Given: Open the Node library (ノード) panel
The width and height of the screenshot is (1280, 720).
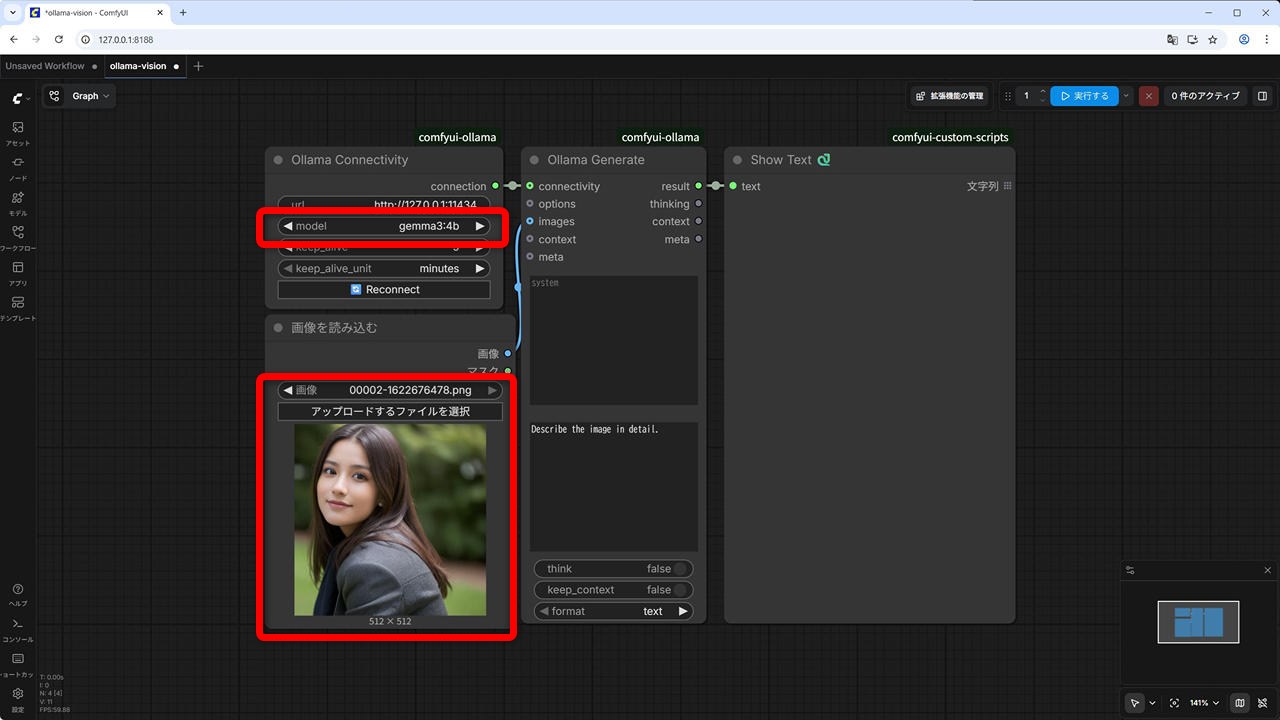Looking at the screenshot, I should pos(18,167).
